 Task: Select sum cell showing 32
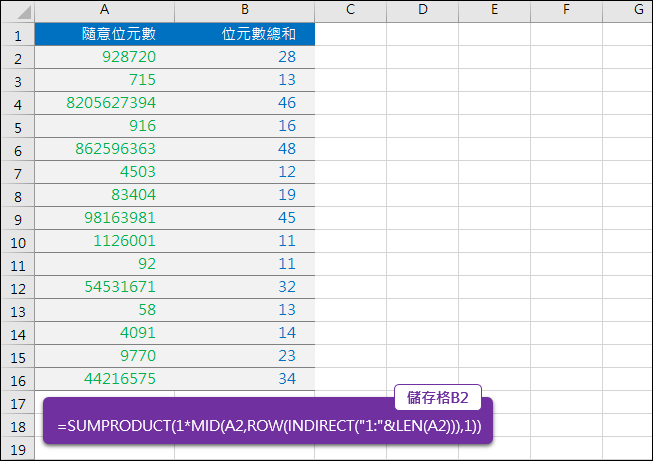click(244, 287)
